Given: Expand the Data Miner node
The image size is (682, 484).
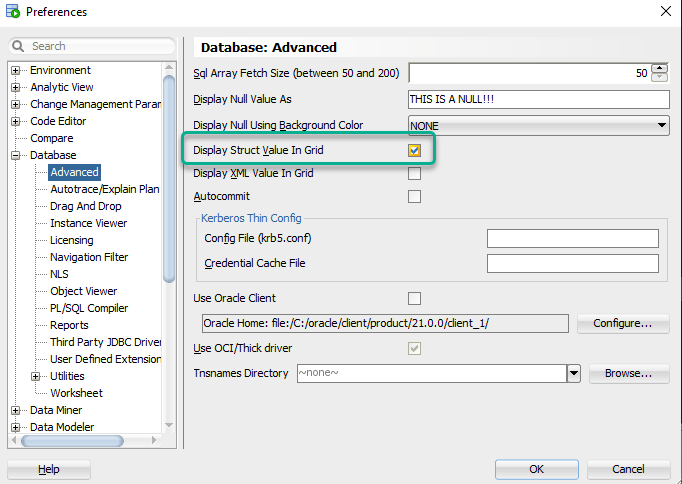Looking at the screenshot, I should coord(16,410).
